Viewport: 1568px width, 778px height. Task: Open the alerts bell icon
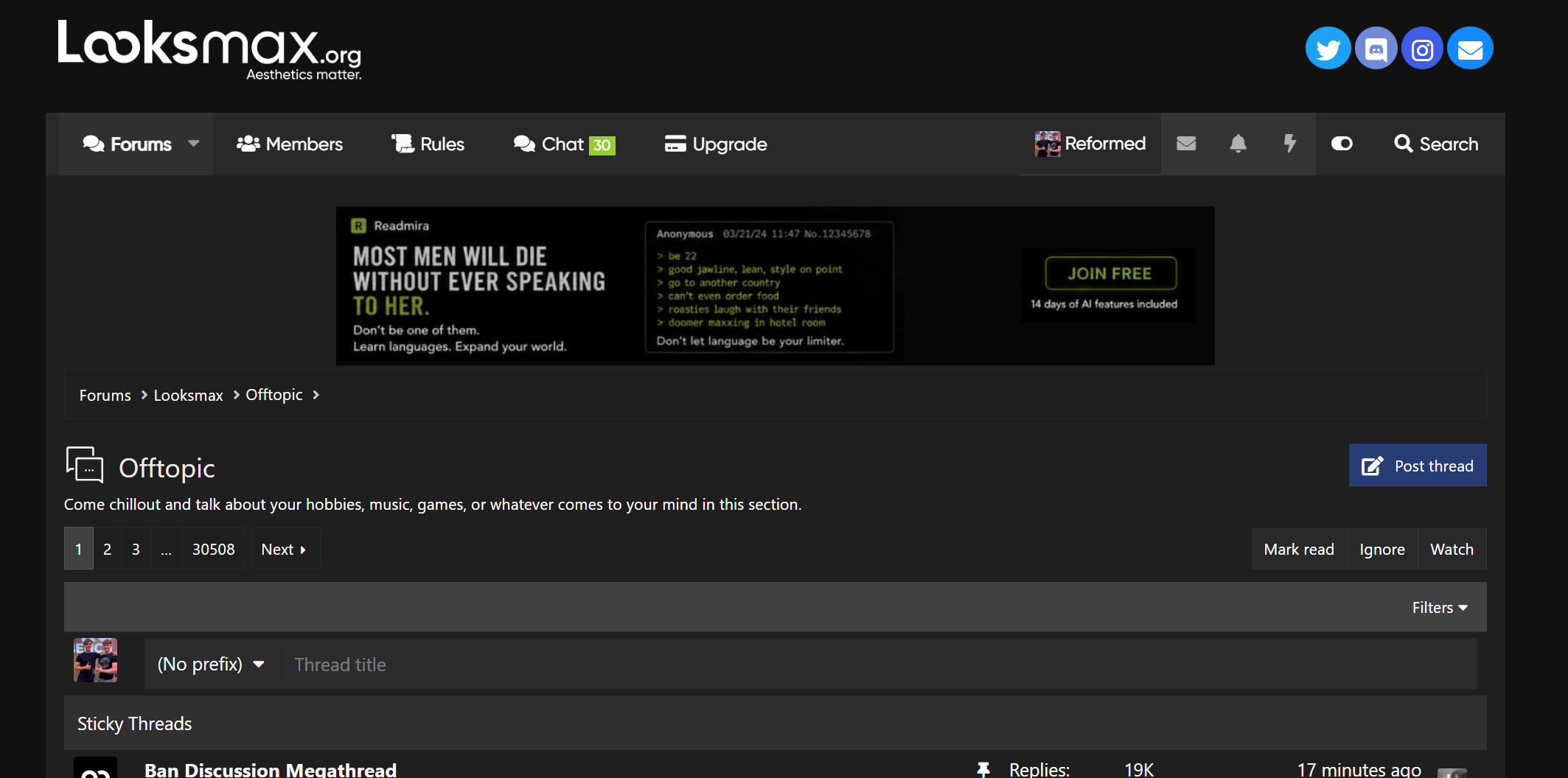[1238, 144]
